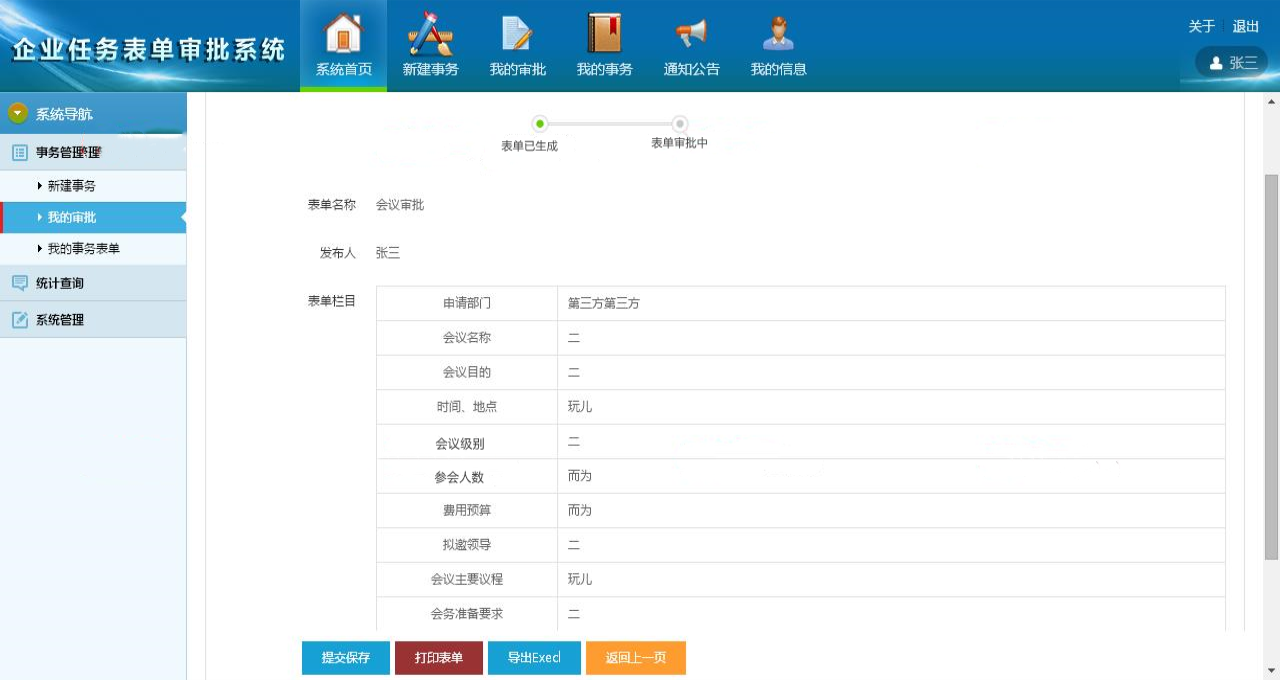Collapse the 系统导航 panel with arrow icon

pos(18,114)
